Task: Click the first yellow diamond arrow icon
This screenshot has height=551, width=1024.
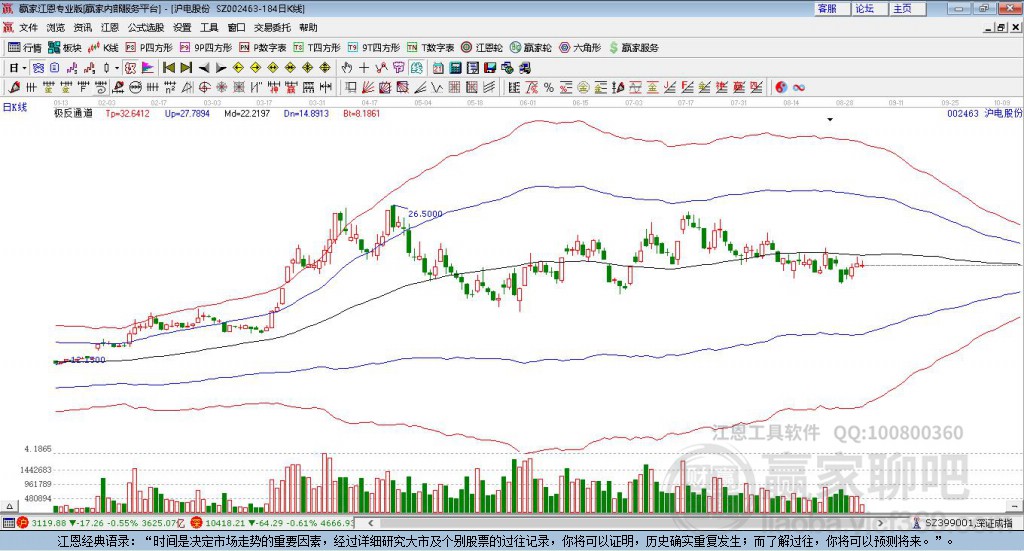Action: 238,67
